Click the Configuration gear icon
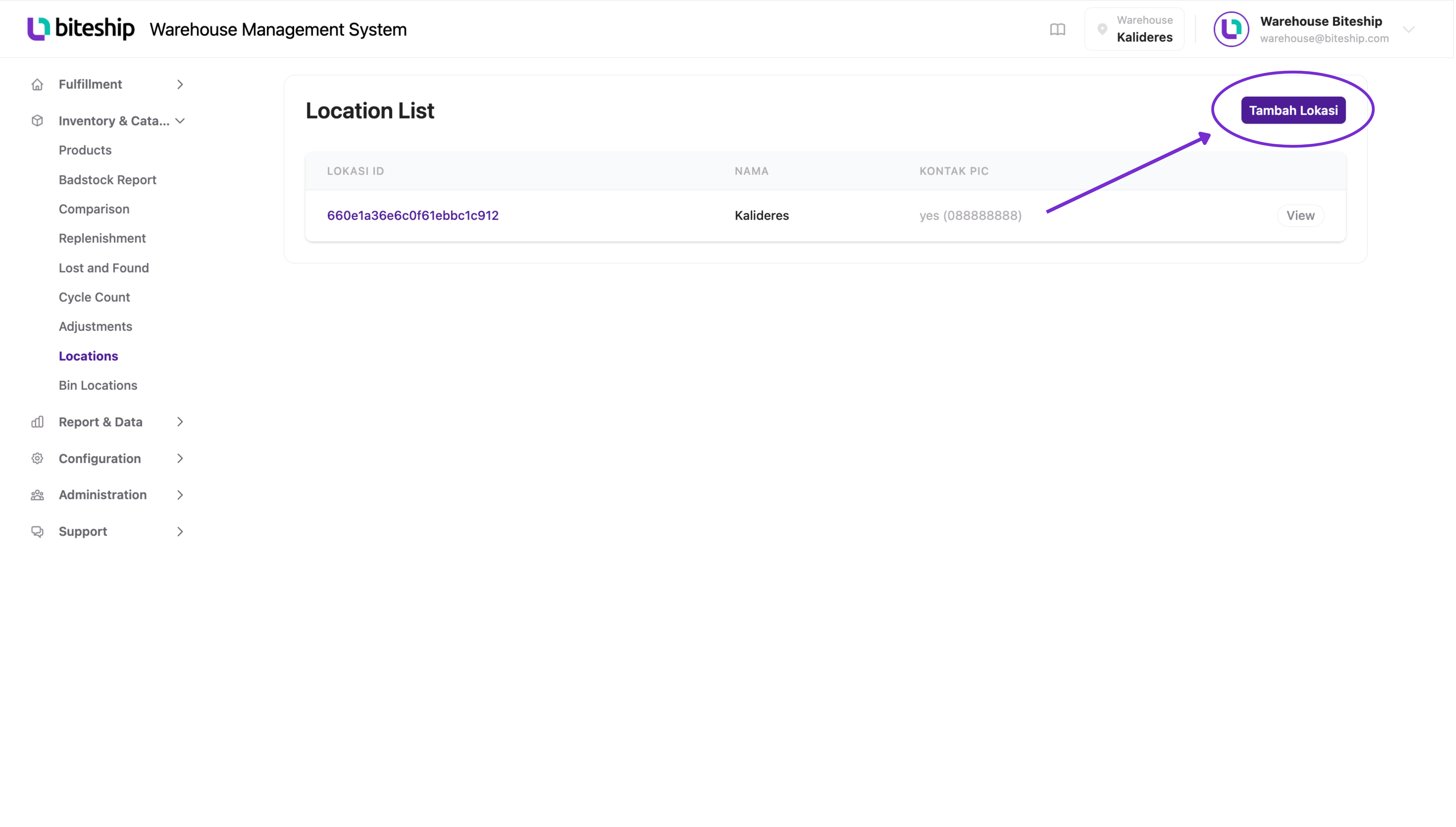 [x=38, y=458]
